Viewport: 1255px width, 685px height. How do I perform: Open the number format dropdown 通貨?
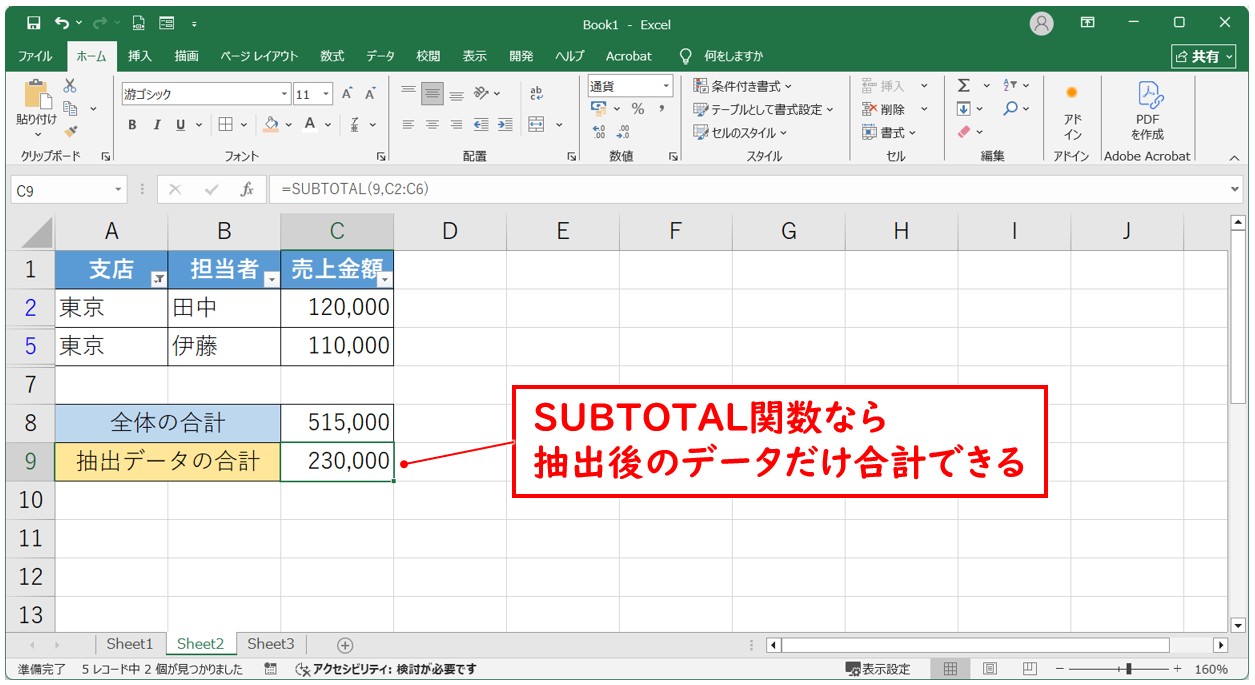coord(665,86)
